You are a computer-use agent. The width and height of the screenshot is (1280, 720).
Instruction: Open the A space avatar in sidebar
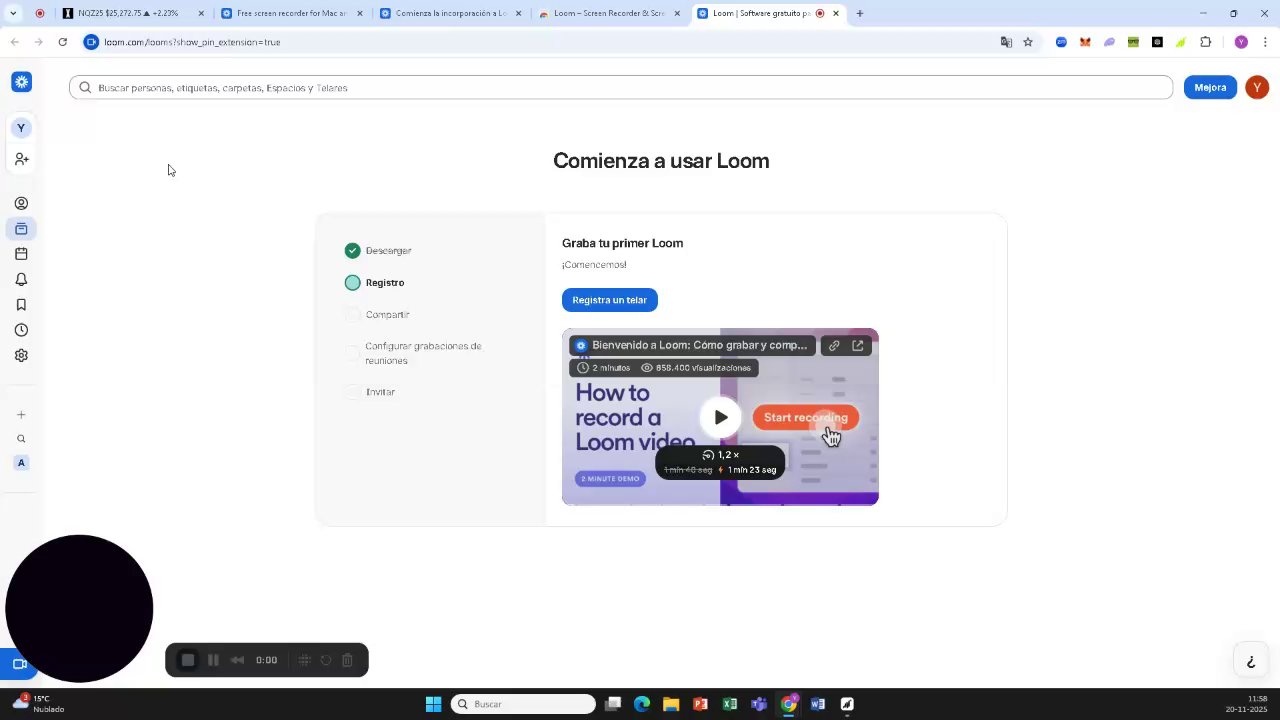[x=21, y=463]
